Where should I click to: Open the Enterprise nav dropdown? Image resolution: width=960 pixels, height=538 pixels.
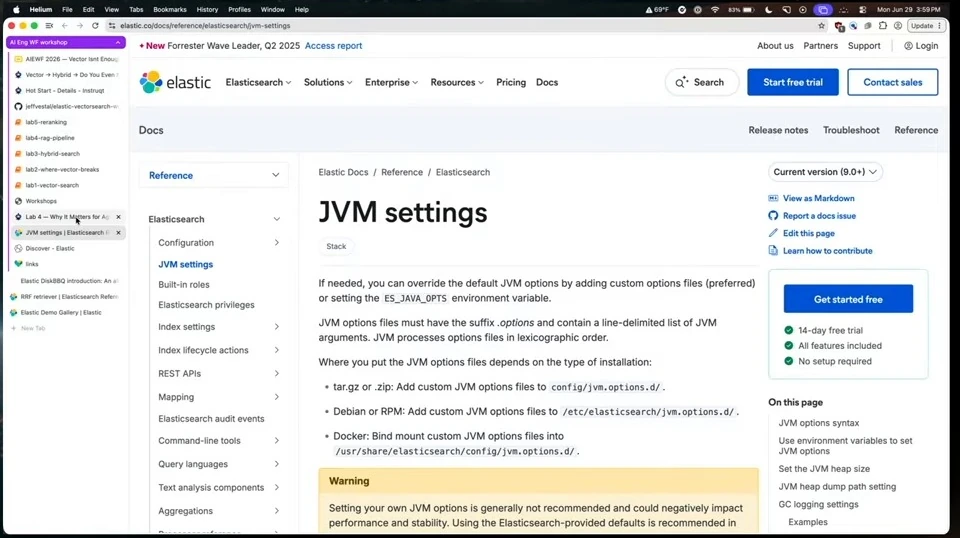coord(392,82)
